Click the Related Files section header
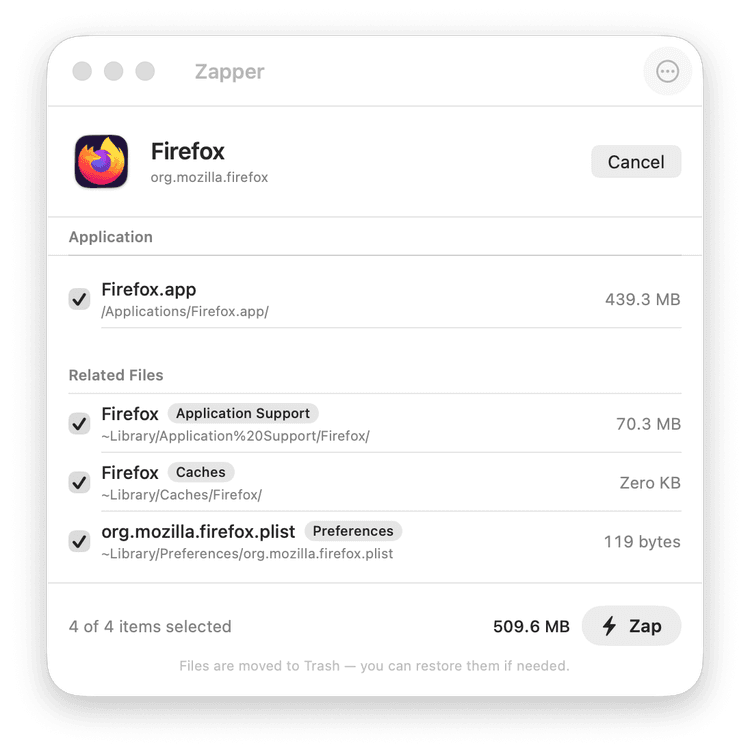The height and width of the screenshot is (754, 750). [116, 375]
